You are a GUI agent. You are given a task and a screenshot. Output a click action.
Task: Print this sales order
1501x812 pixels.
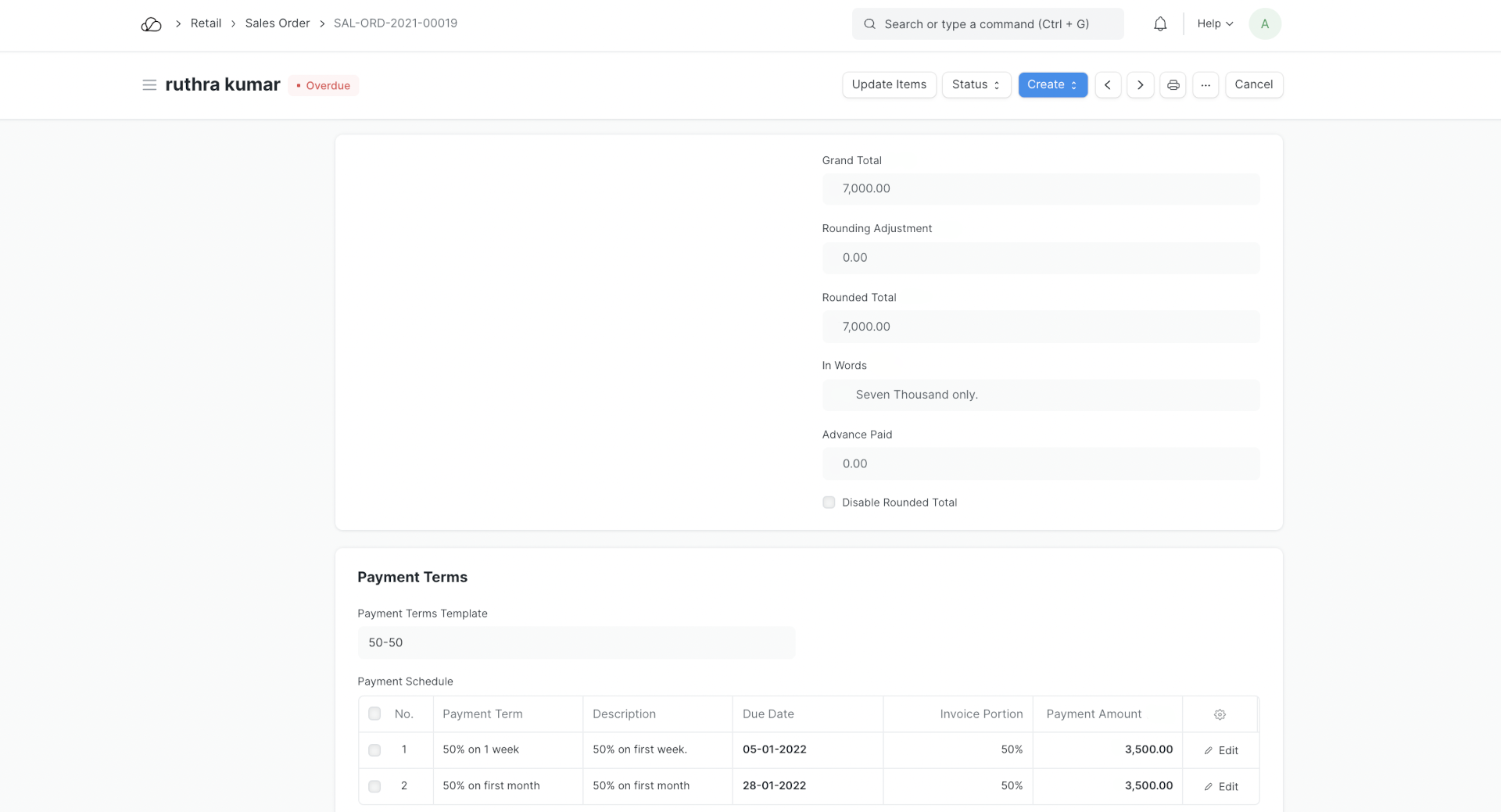[1173, 84]
